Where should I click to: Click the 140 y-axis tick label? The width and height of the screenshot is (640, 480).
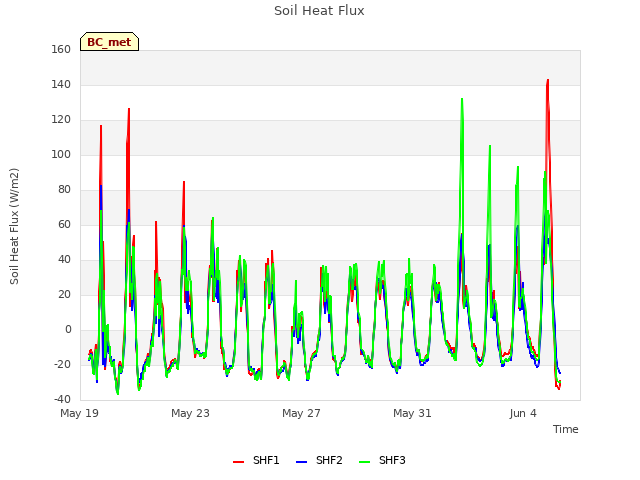click(x=61, y=84)
